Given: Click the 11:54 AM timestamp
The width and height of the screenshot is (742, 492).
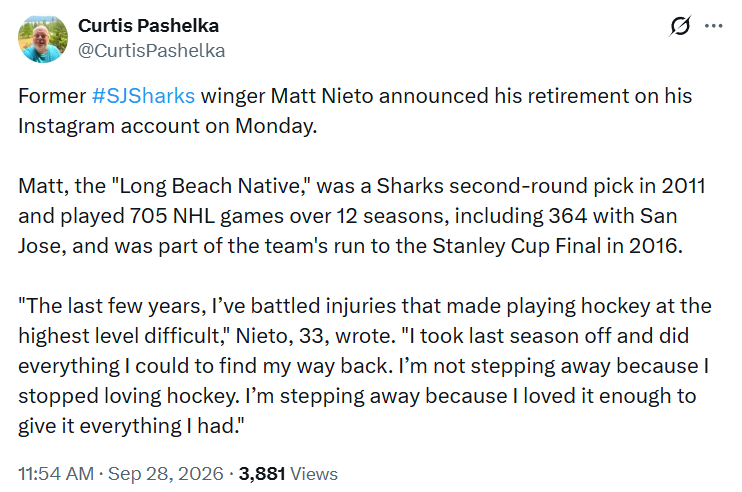Looking at the screenshot, I should pos(56,474).
